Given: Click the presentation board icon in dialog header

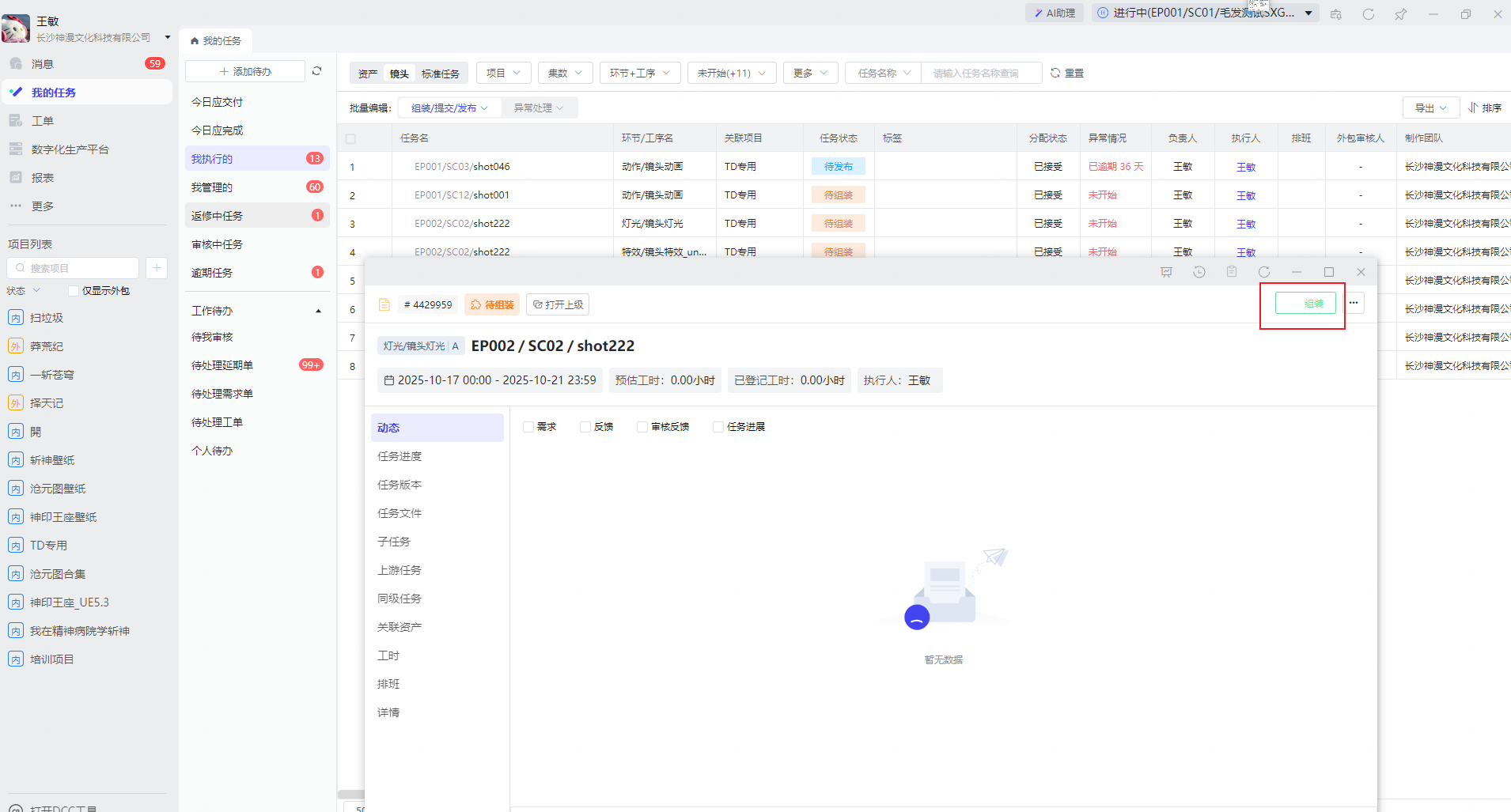Looking at the screenshot, I should point(1166,272).
